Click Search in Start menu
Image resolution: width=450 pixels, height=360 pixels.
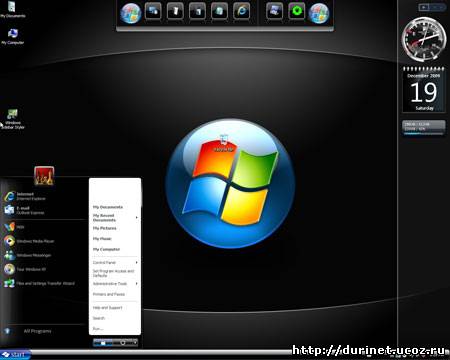coord(99,318)
